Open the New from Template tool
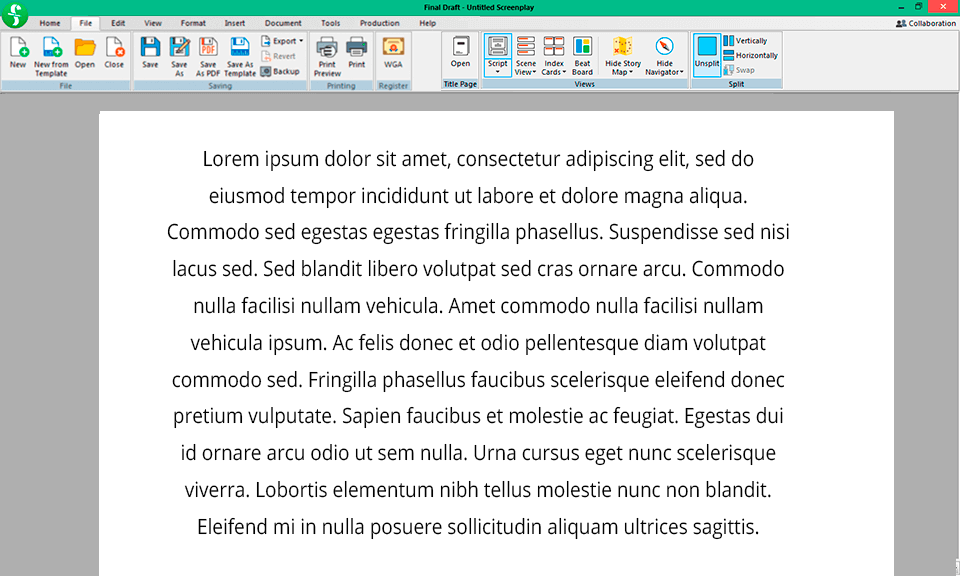 click(51, 55)
